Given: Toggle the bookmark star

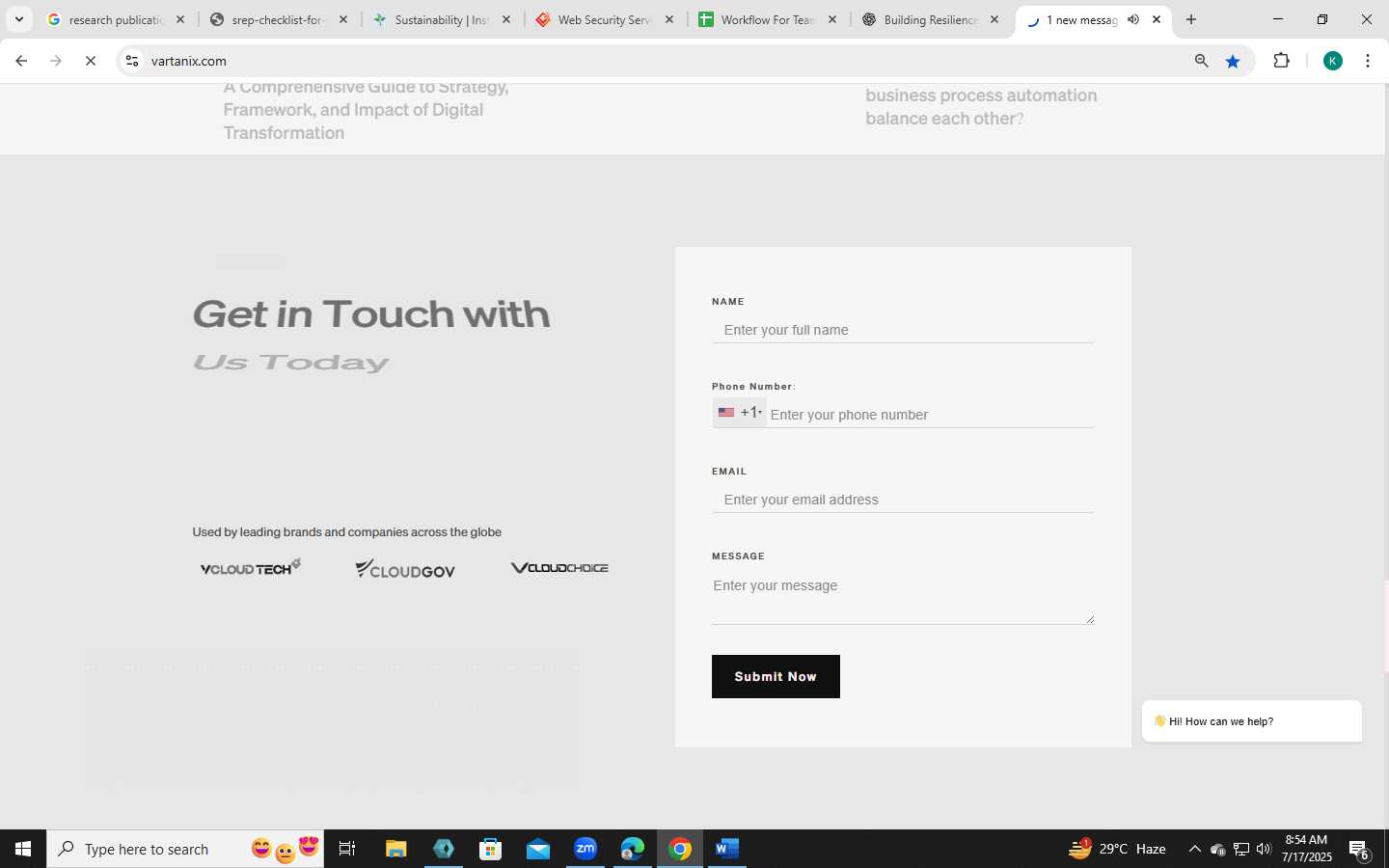Looking at the screenshot, I should (x=1233, y=61).
